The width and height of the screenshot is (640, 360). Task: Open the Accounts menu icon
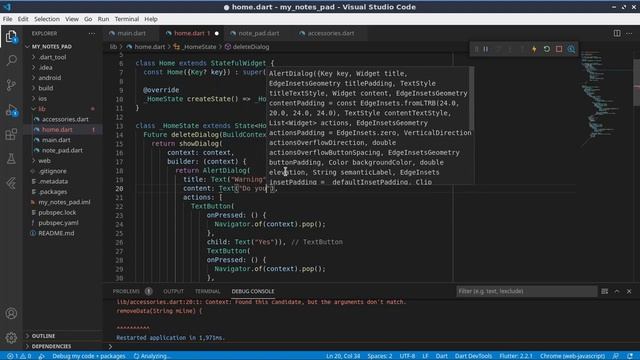11,313
